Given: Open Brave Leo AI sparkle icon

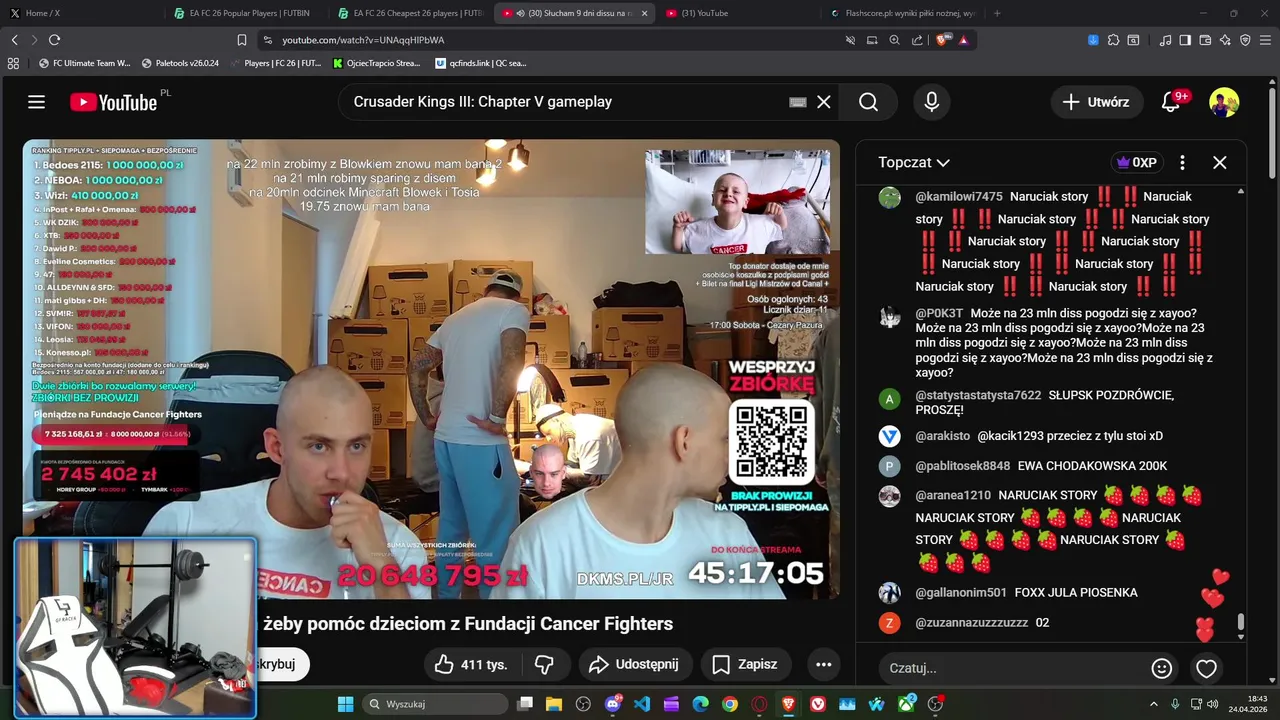Looking at the screenshot, I should [1225, 40].
